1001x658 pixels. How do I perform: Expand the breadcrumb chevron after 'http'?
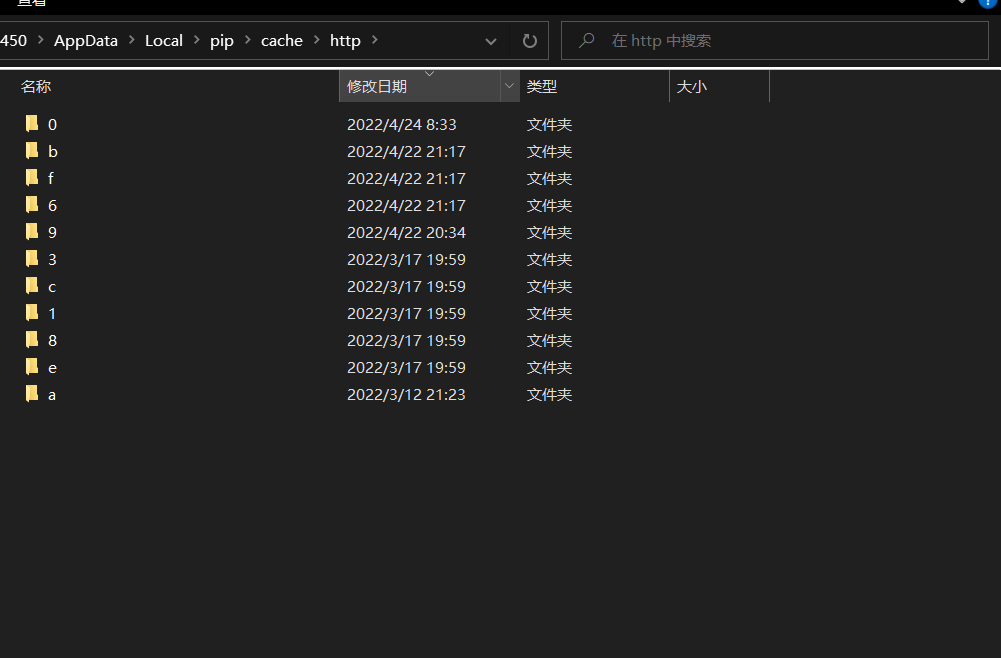374,41
